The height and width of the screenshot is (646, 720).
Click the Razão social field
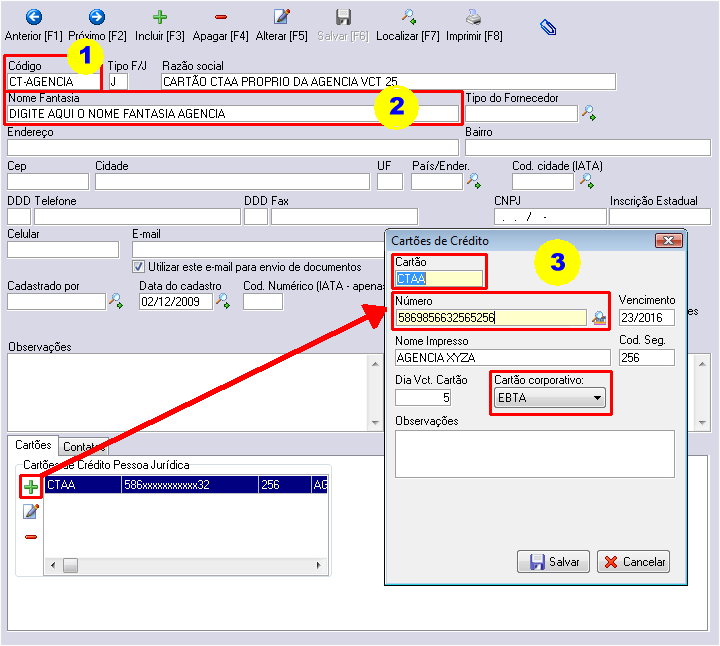(x=388, y=82)
